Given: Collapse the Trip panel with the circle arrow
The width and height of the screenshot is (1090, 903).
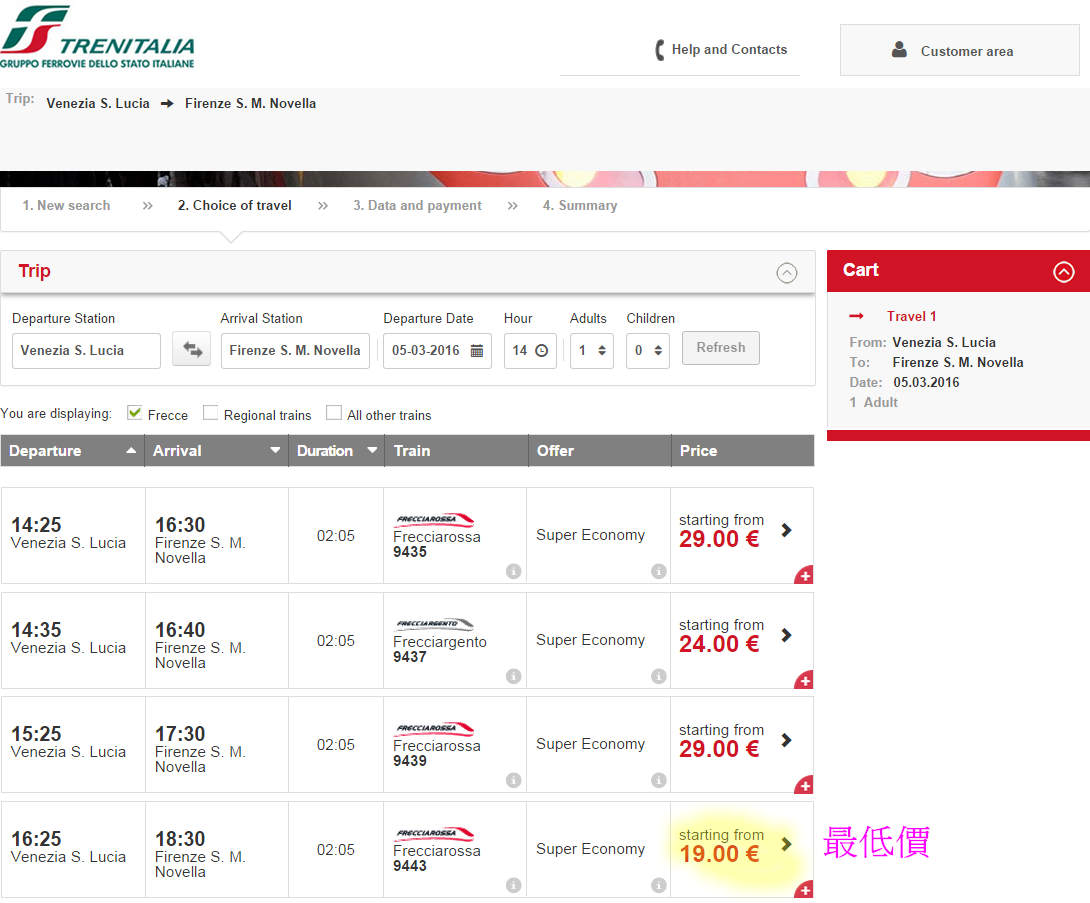Looking at the screenshot, I should 786,272.
